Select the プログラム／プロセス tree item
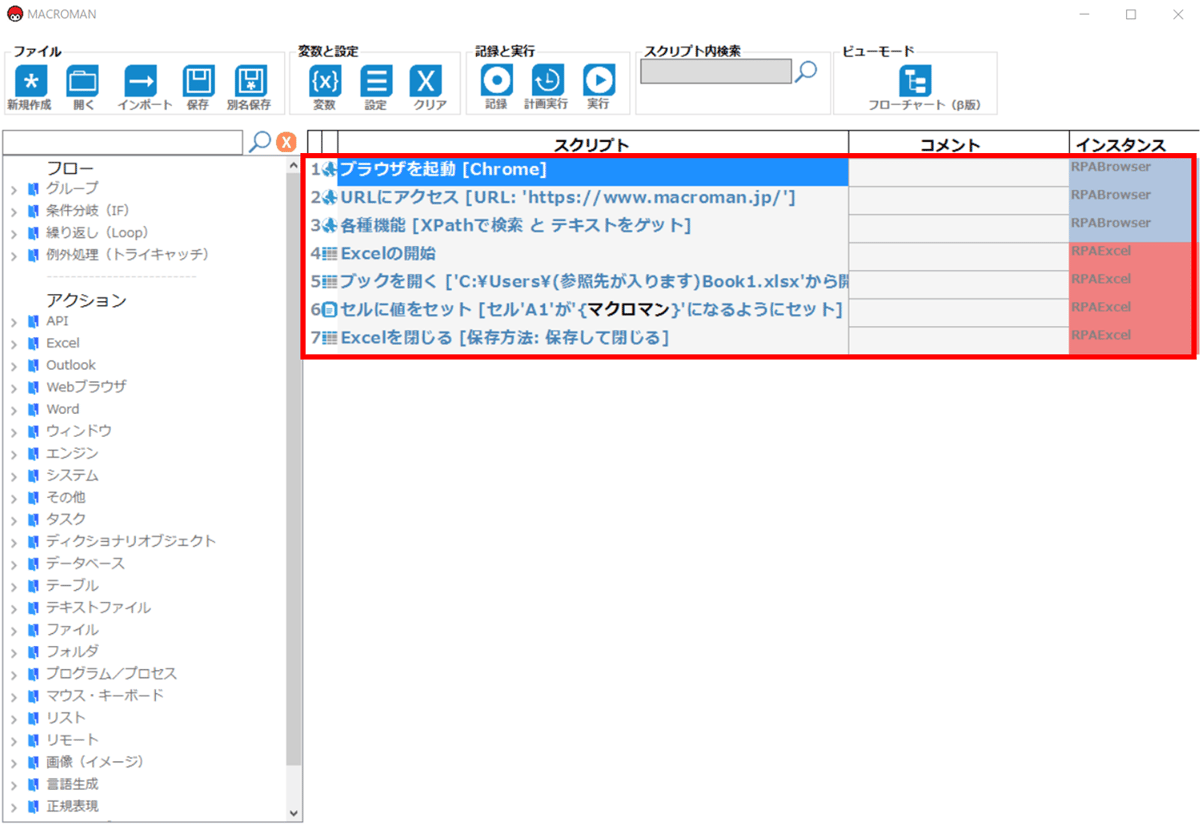Viewport: 1200px width, 824px height. [111, 673]
